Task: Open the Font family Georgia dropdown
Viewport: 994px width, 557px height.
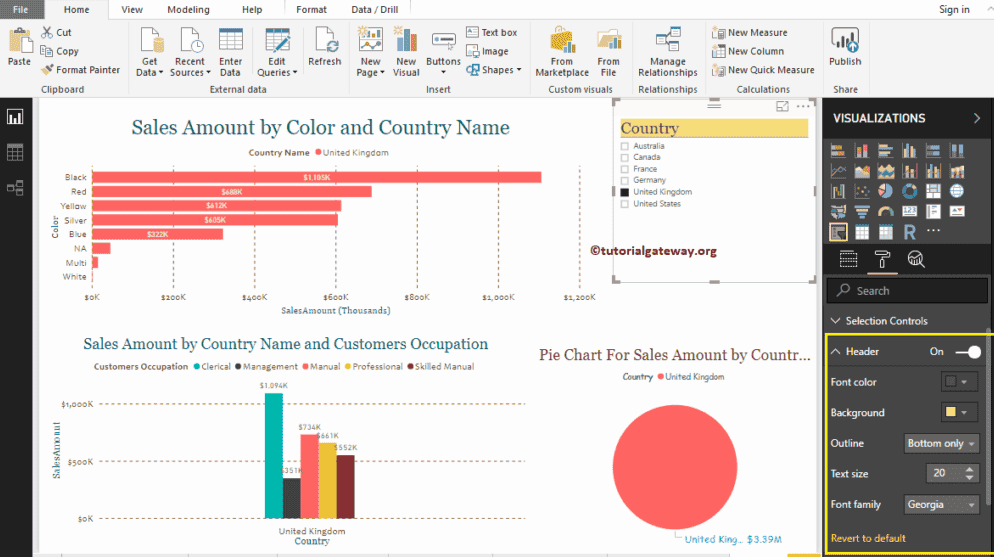Action: coord(942,505)
